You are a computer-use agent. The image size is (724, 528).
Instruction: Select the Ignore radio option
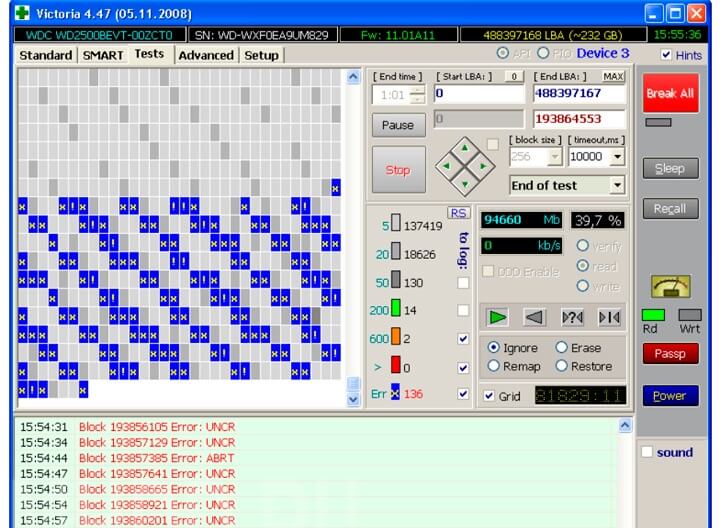[493, 347]
